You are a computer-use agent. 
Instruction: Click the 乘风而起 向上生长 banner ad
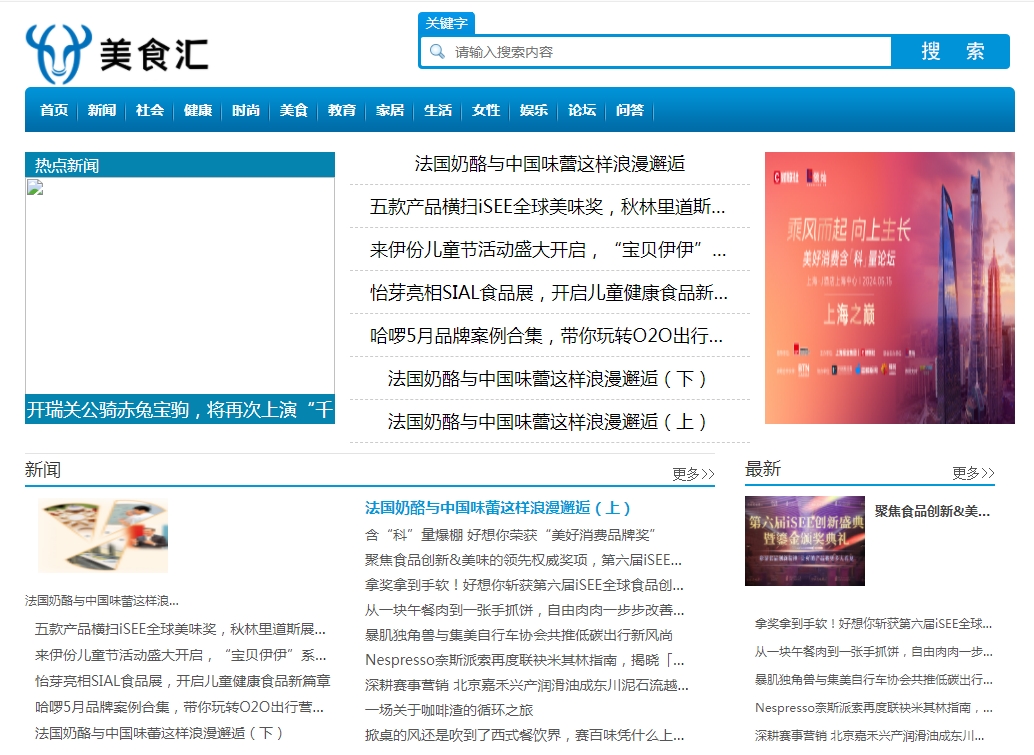pos(890,287)
